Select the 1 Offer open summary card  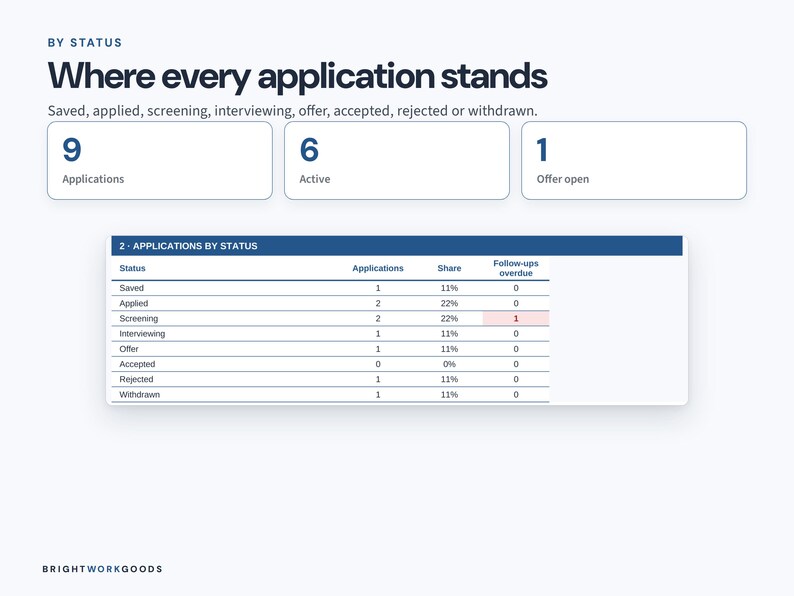tap(633, 161)
